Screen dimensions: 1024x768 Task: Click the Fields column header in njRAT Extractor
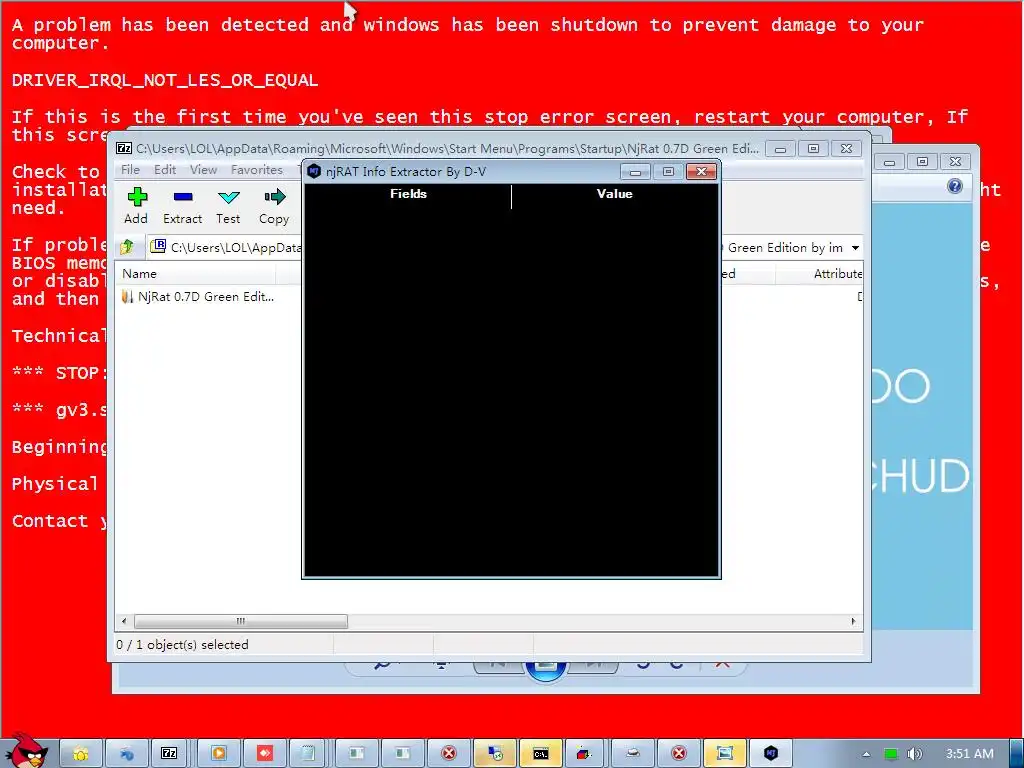408,194
